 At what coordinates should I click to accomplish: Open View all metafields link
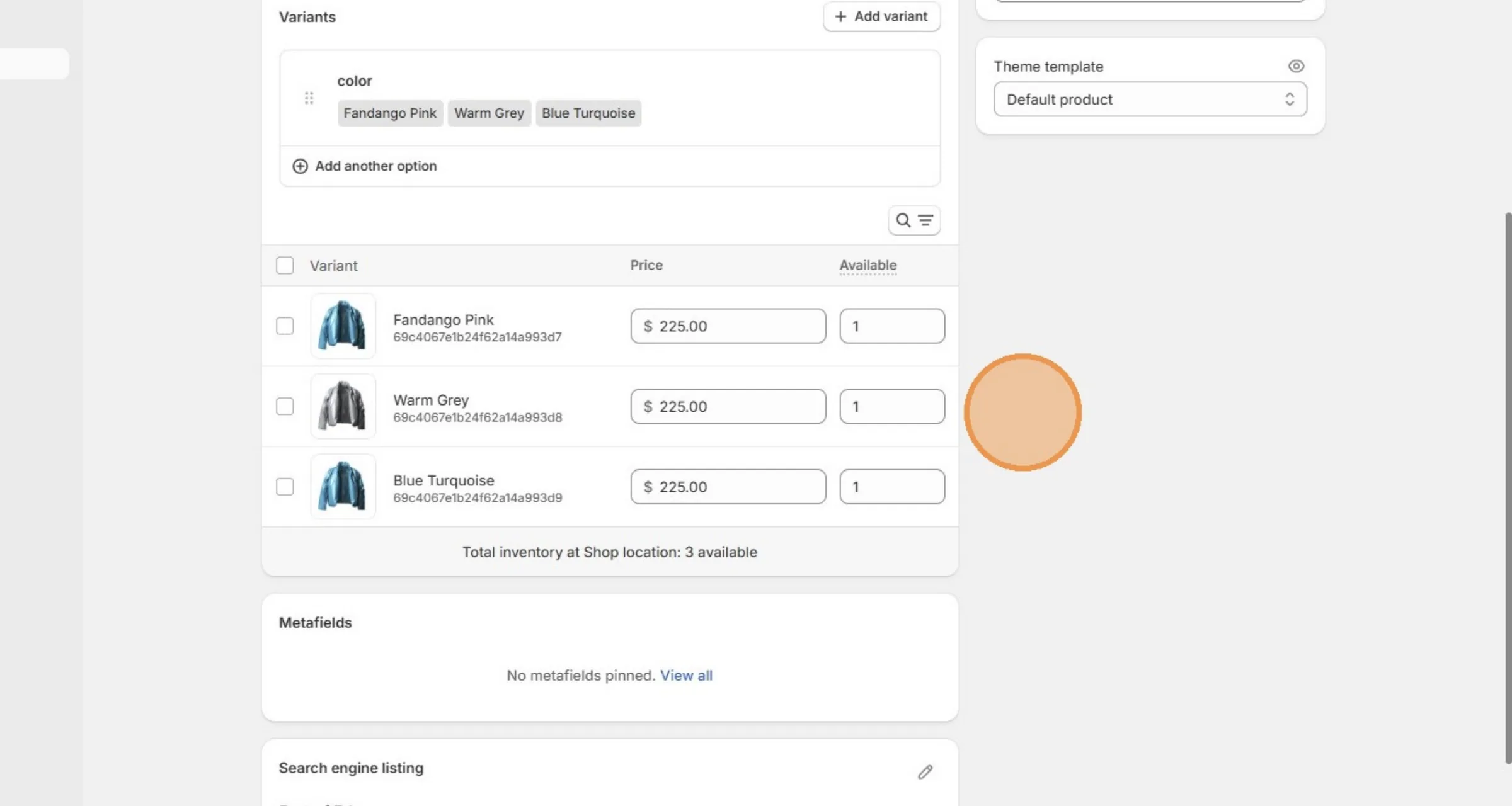(686, 676)
